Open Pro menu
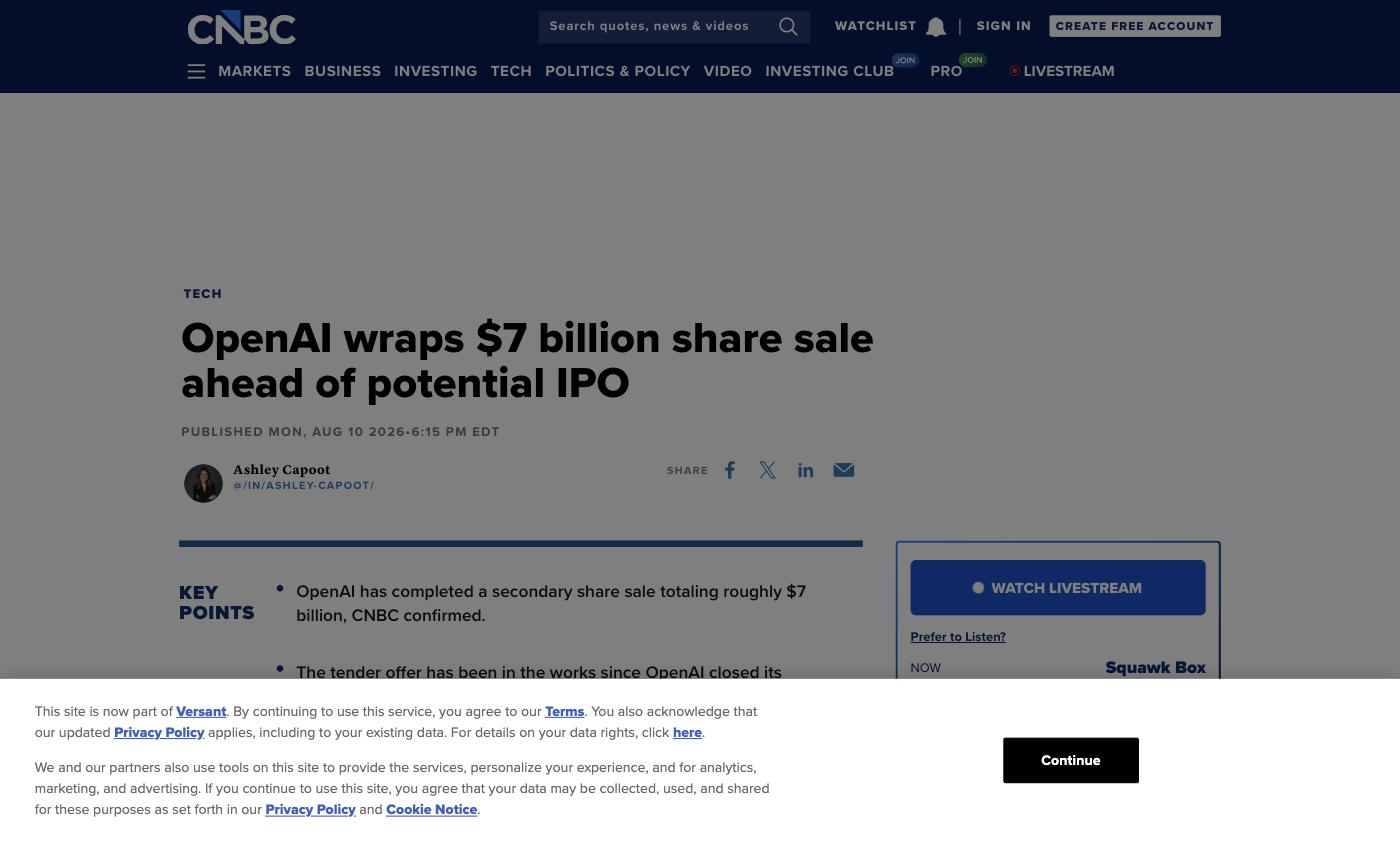 [x=946, y=71]
